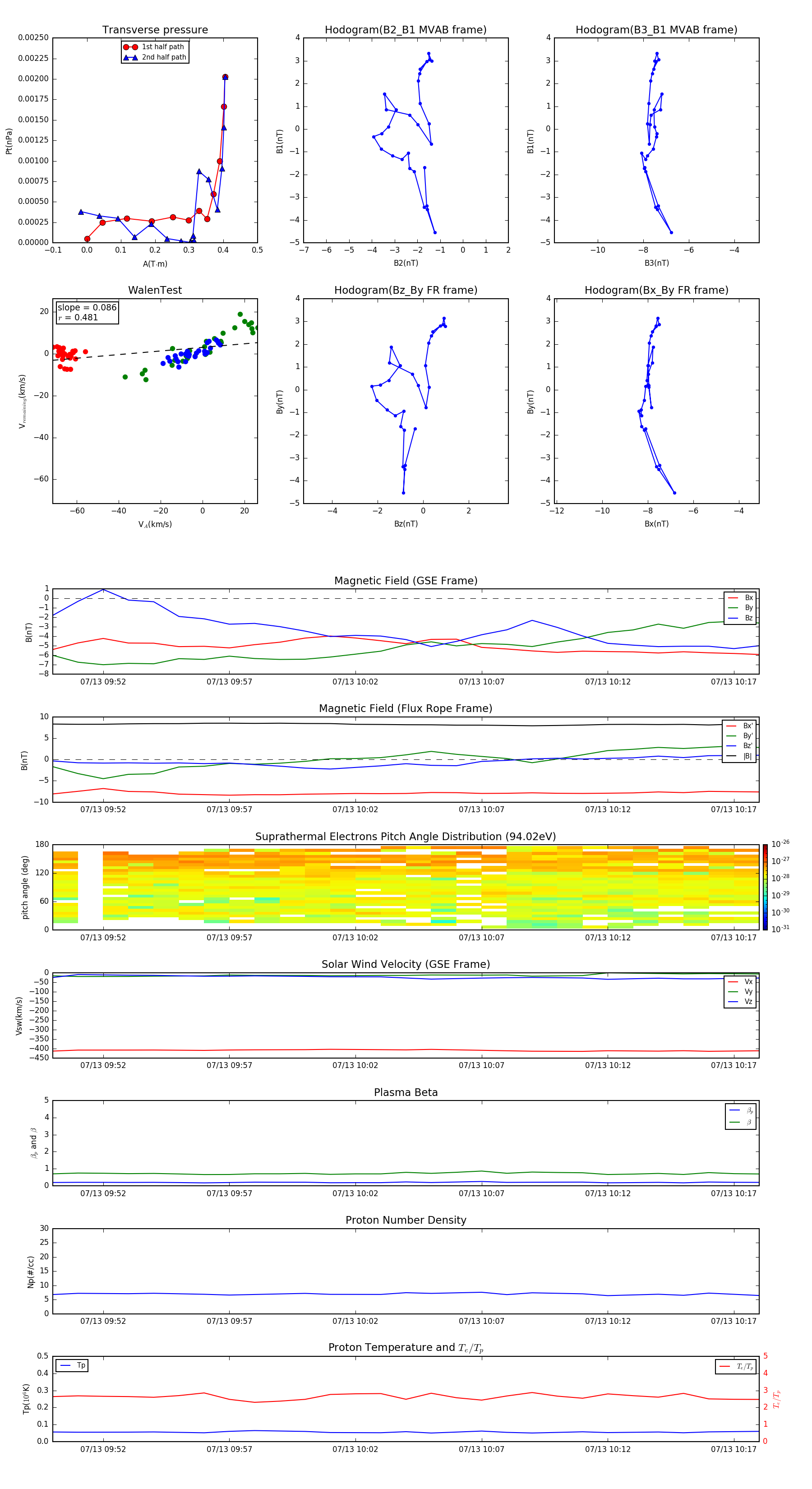
Task: Click the 'Transverse pressure' plot title
Action: click(155, 29)
